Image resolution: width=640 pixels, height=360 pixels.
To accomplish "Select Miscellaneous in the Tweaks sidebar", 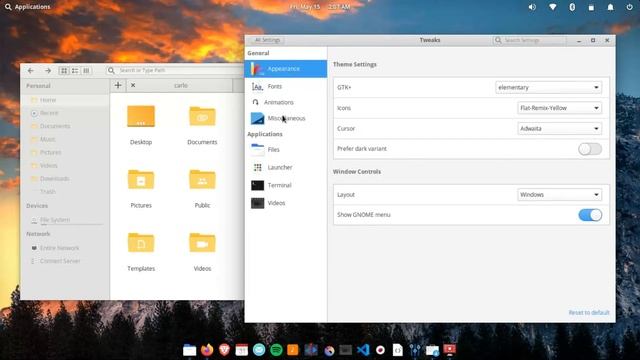I will coord(286,118).
